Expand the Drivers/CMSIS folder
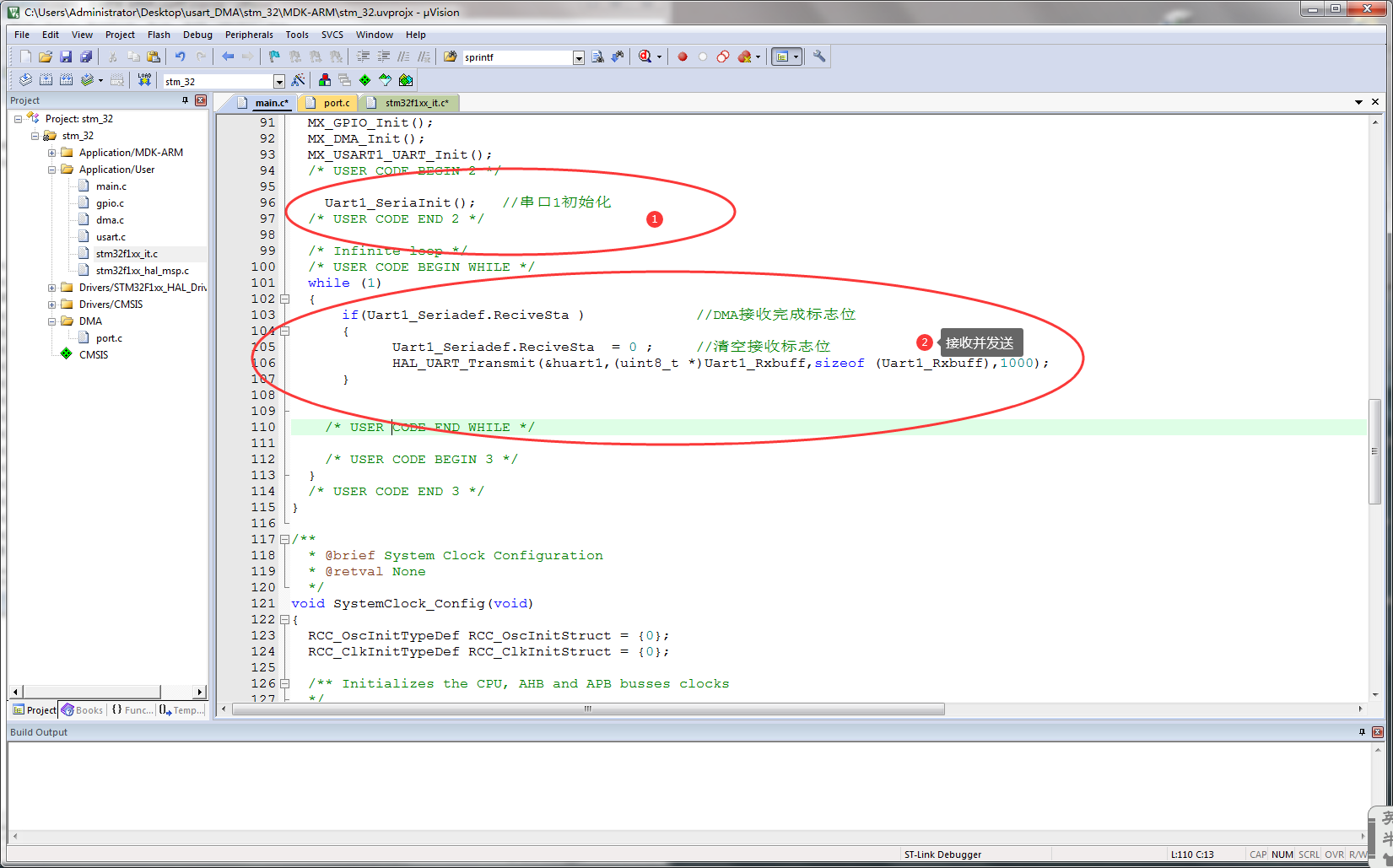The width and height of the screenshot is (1393, 868). point(52,305)
